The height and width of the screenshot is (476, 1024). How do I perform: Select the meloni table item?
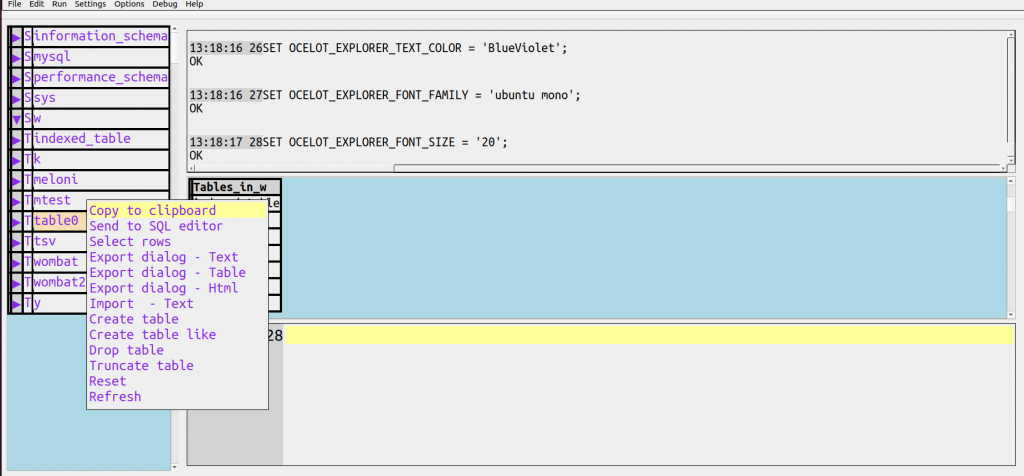pos(56,180)
